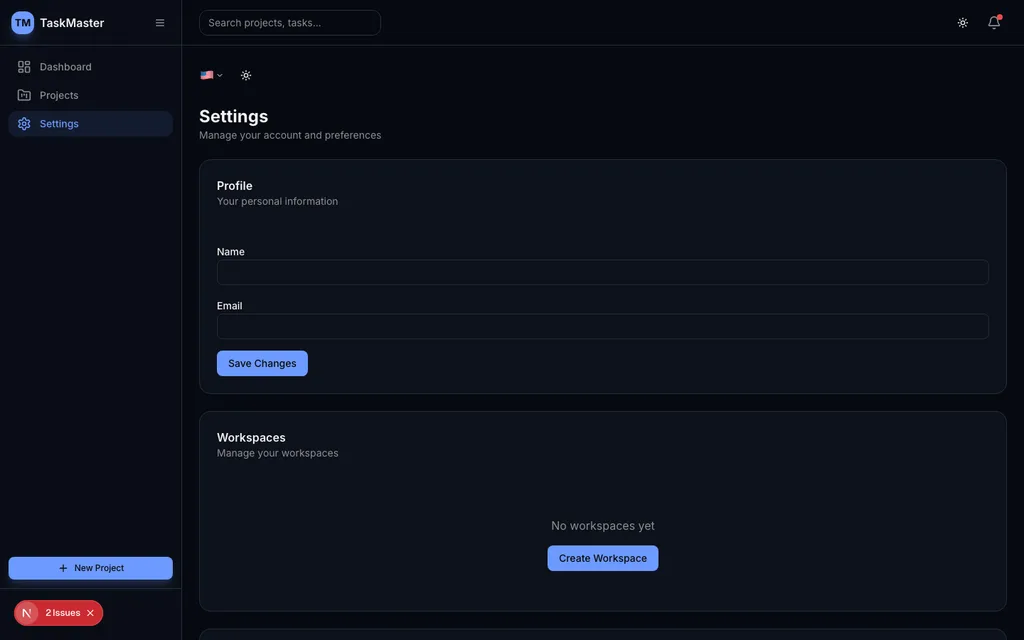The width and height of the screenshot is (1024, 640).
Task: Select Settings in sidebar
Action: (x=90, y=123)
